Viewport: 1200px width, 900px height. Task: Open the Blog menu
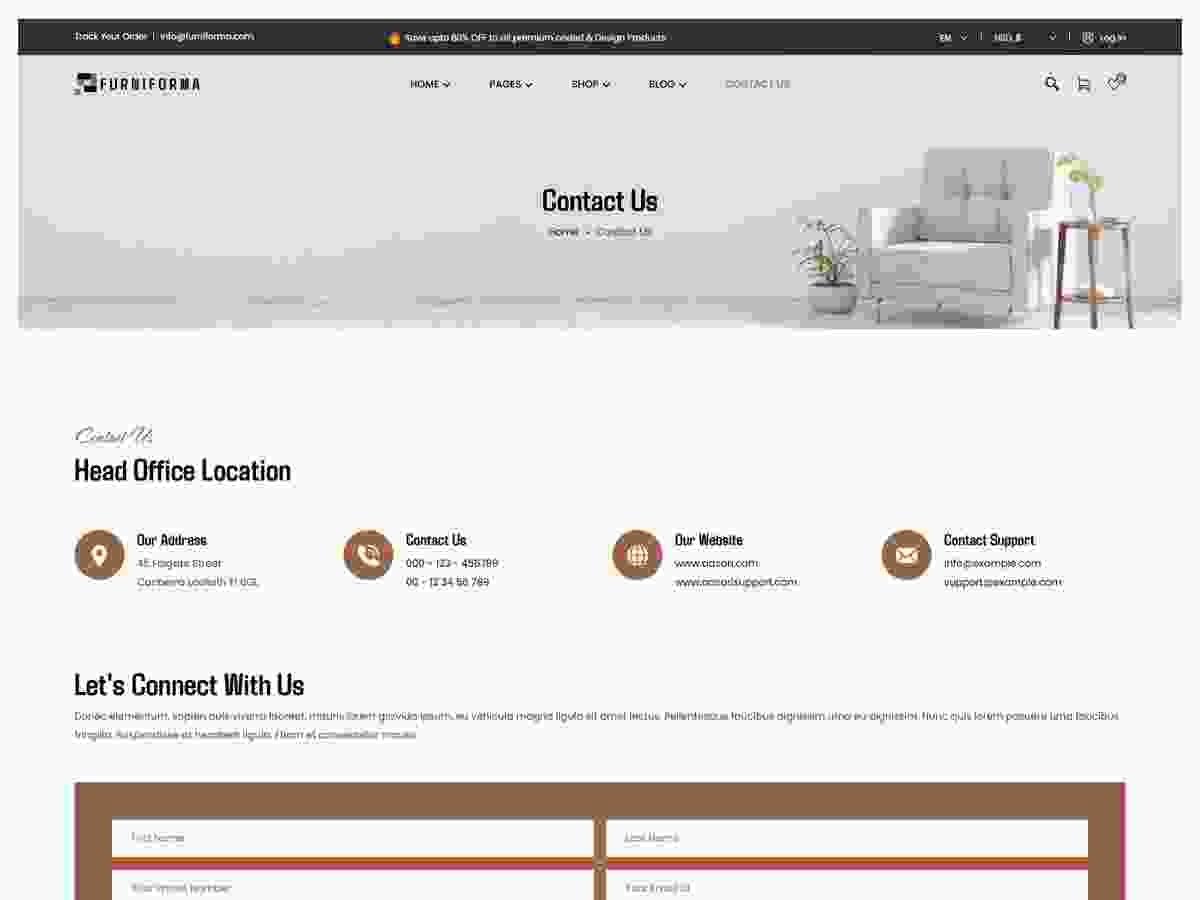(667, 84)
